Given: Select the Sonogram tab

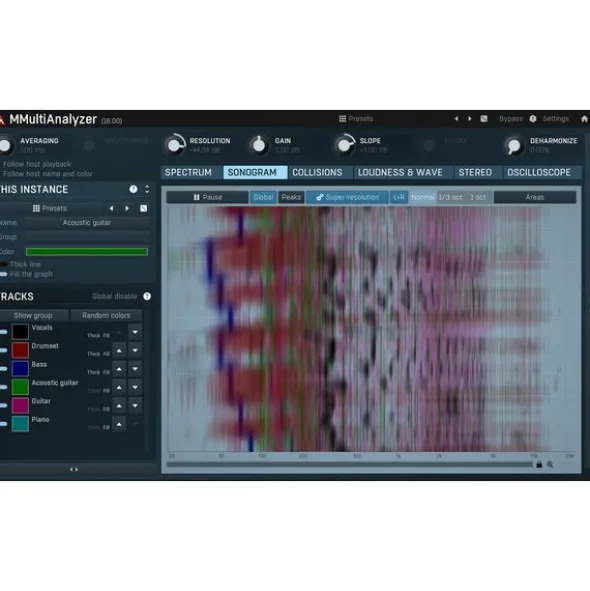Looking at the screenshot, I should click(x=255, y=173).
